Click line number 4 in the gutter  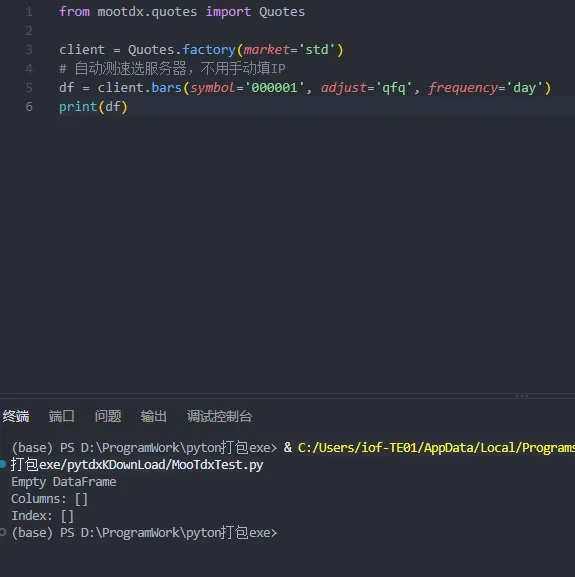point(29,69)
